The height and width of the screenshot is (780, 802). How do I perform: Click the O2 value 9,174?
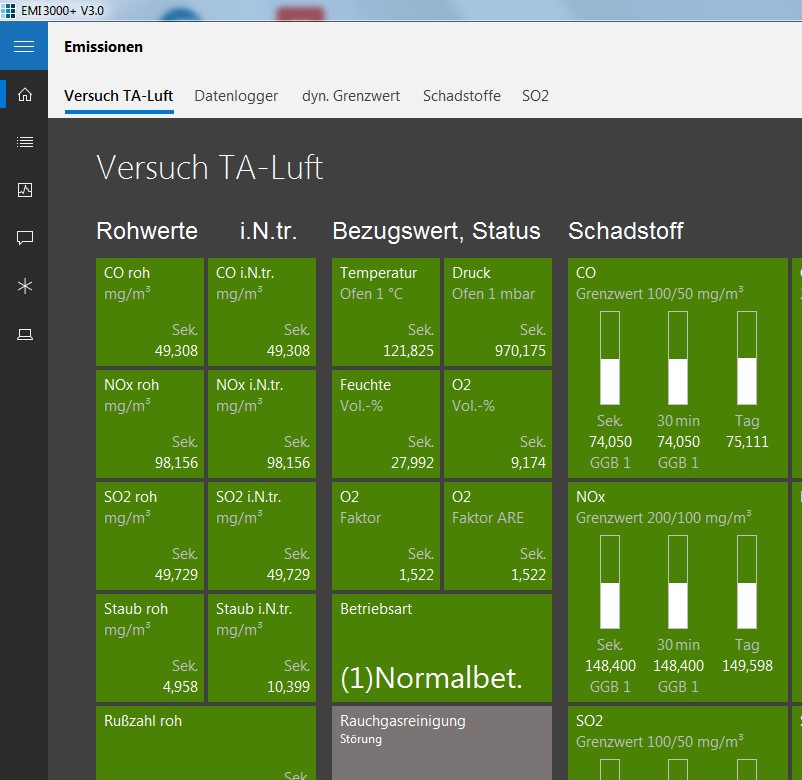tap(528, 462)
